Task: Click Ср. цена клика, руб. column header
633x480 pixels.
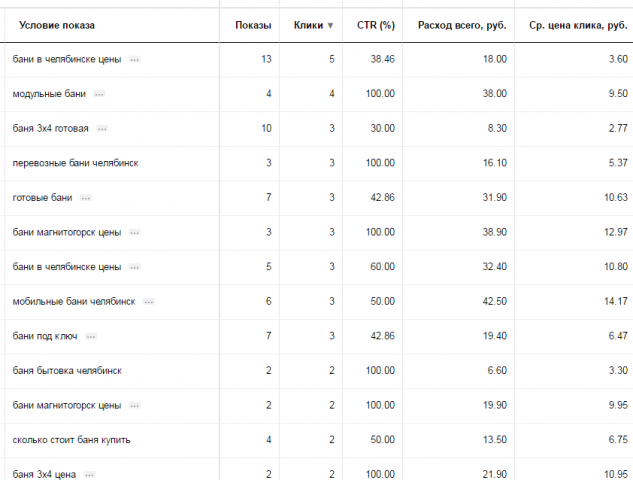Action: point(578,26)
